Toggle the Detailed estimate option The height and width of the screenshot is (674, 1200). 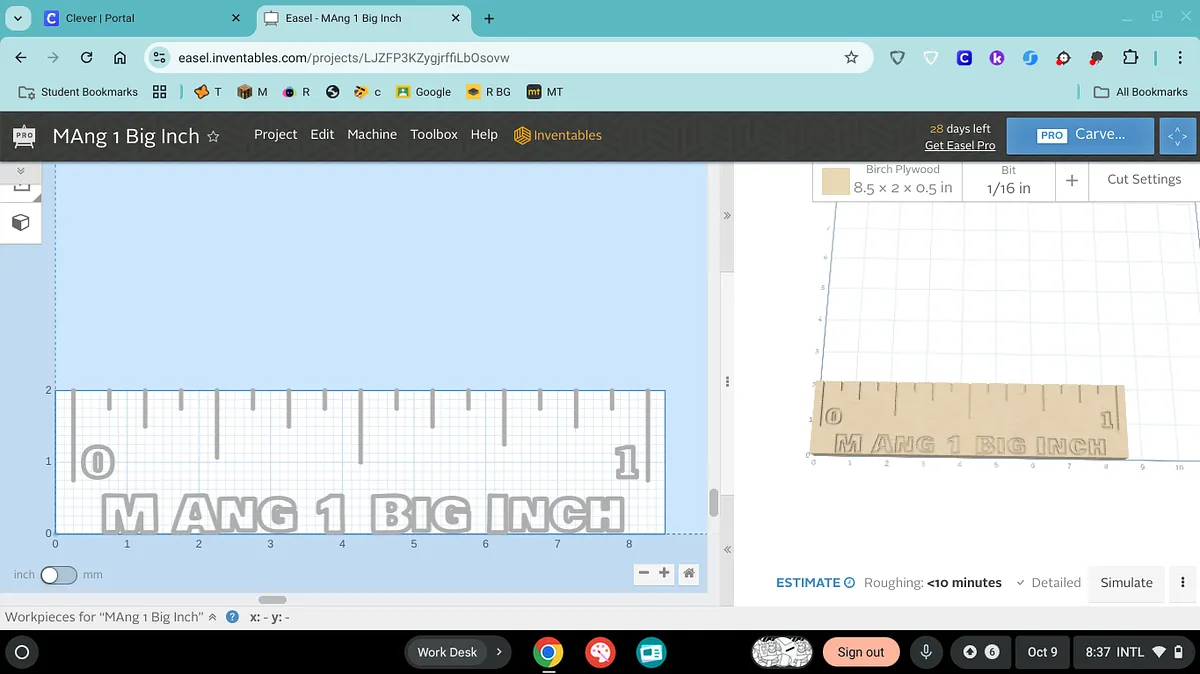(1048, 583)
